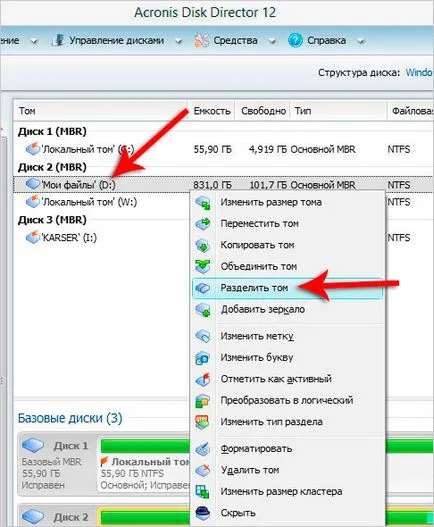Viewport: 434px width, 527px height.
Task: Click the Диск 2 icon in Базовые диски
Action: click(x=33, y=516)
